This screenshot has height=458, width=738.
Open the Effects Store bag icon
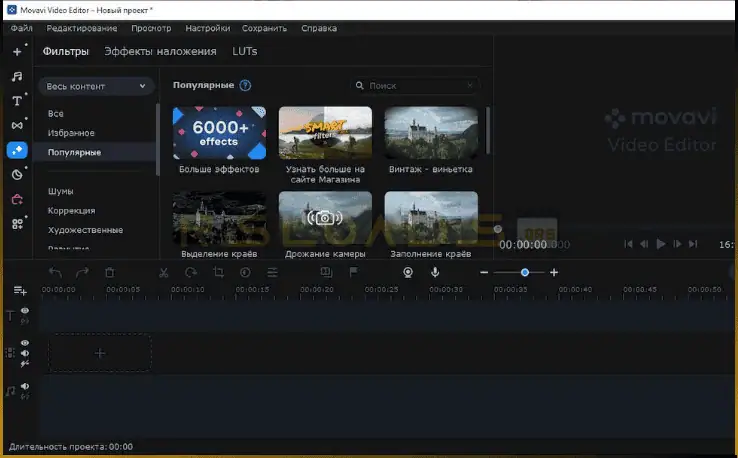coord(17,199)
